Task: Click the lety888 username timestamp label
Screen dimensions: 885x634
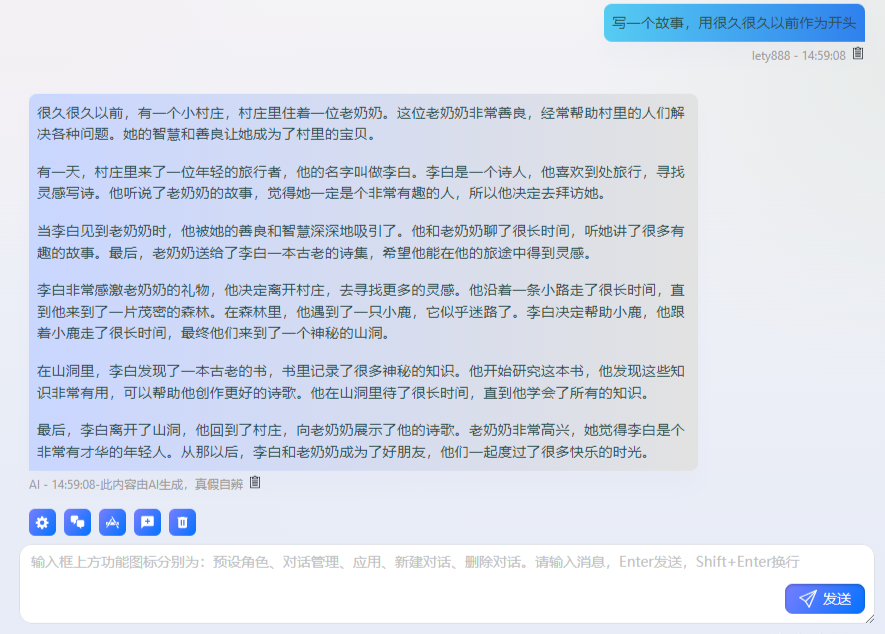Action: 798,55
